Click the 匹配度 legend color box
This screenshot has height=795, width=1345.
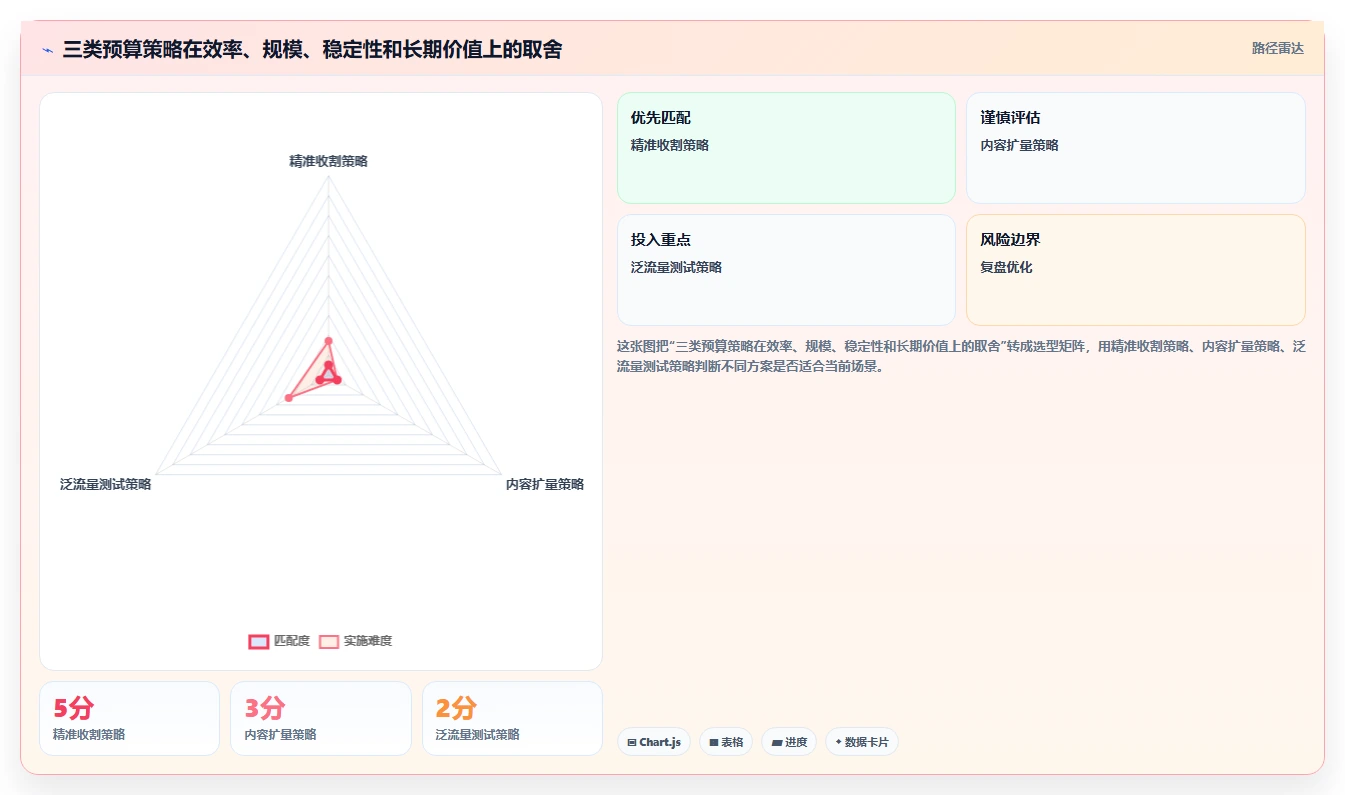click(x=259, y=642)
